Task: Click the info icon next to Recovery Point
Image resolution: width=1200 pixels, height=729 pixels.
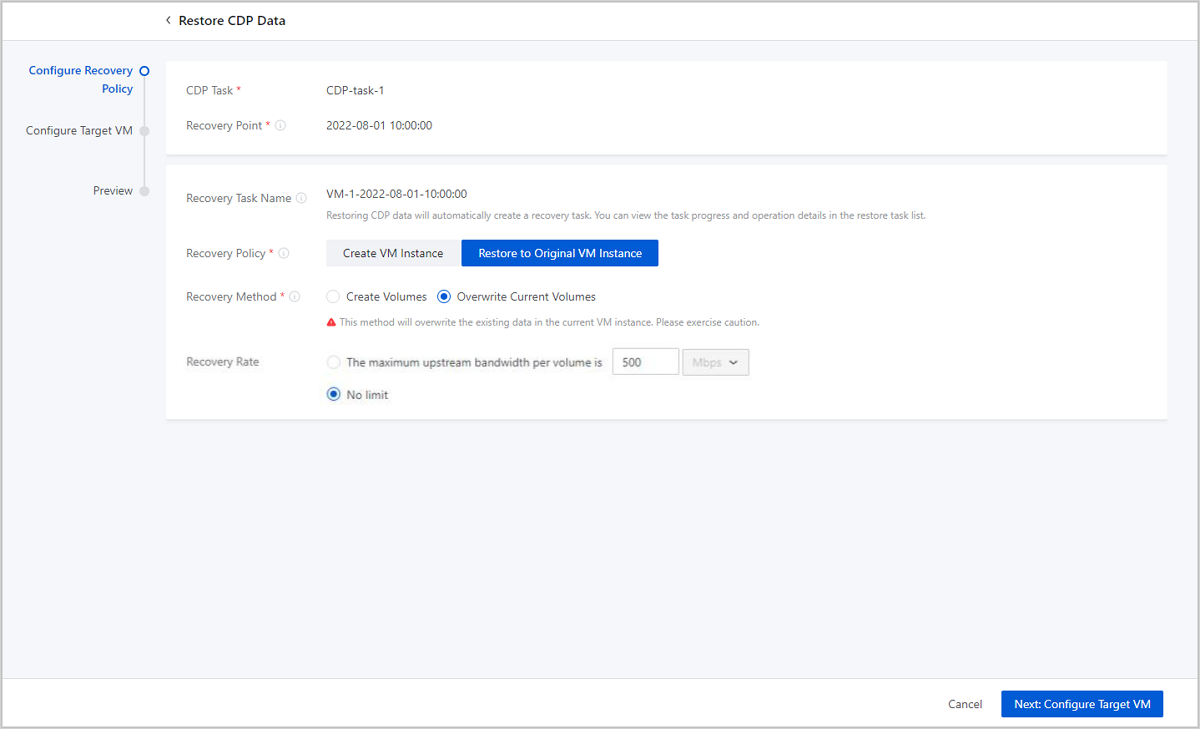Action: 281,126
